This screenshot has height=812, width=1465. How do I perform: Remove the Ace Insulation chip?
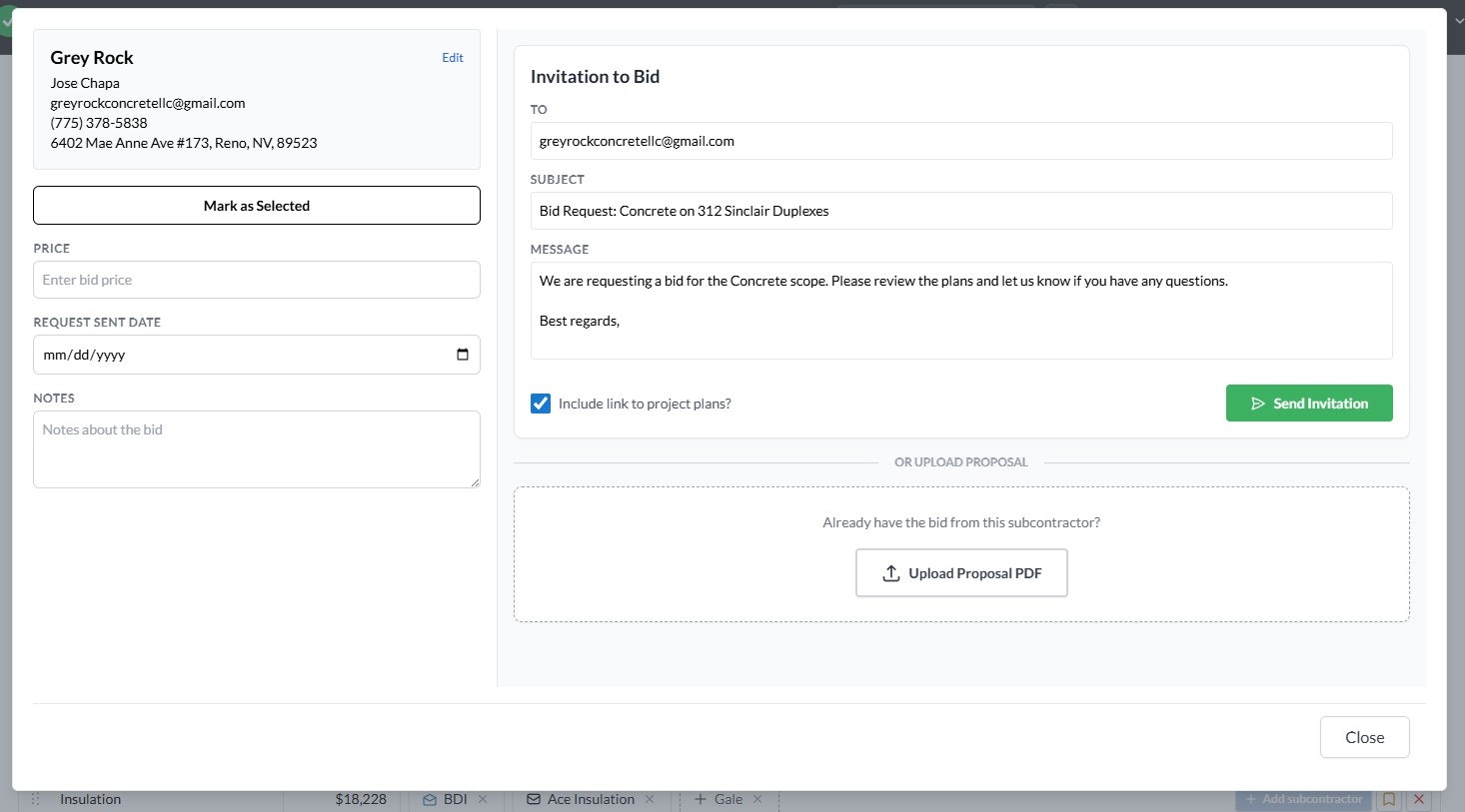point(650,799)
